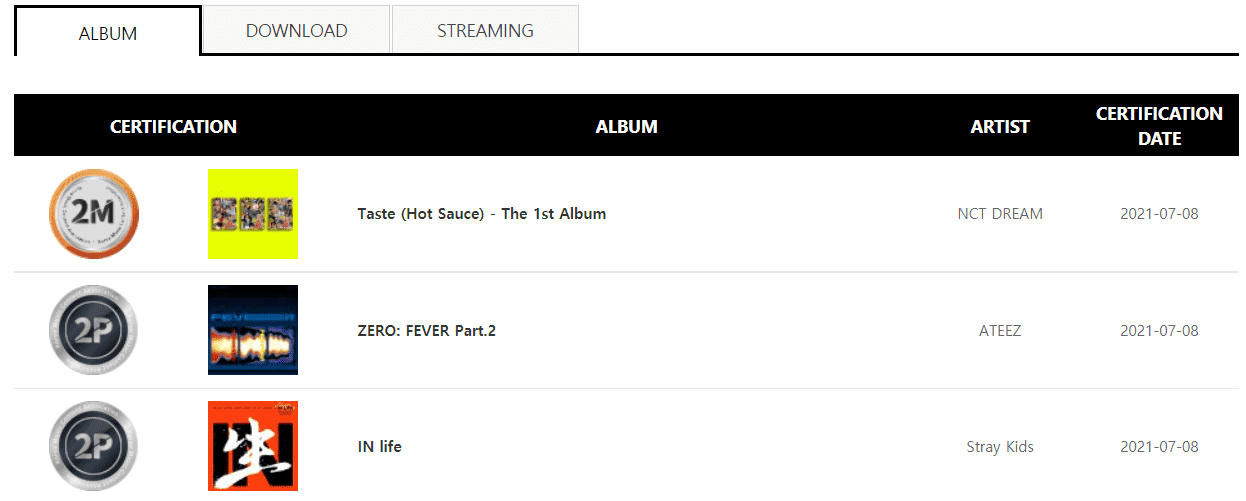1246x501 pixels.
Task: Click the Taste (Hot Sauce) - The 1st Album title
Action: pyautogui.click(x=481, y=214)
